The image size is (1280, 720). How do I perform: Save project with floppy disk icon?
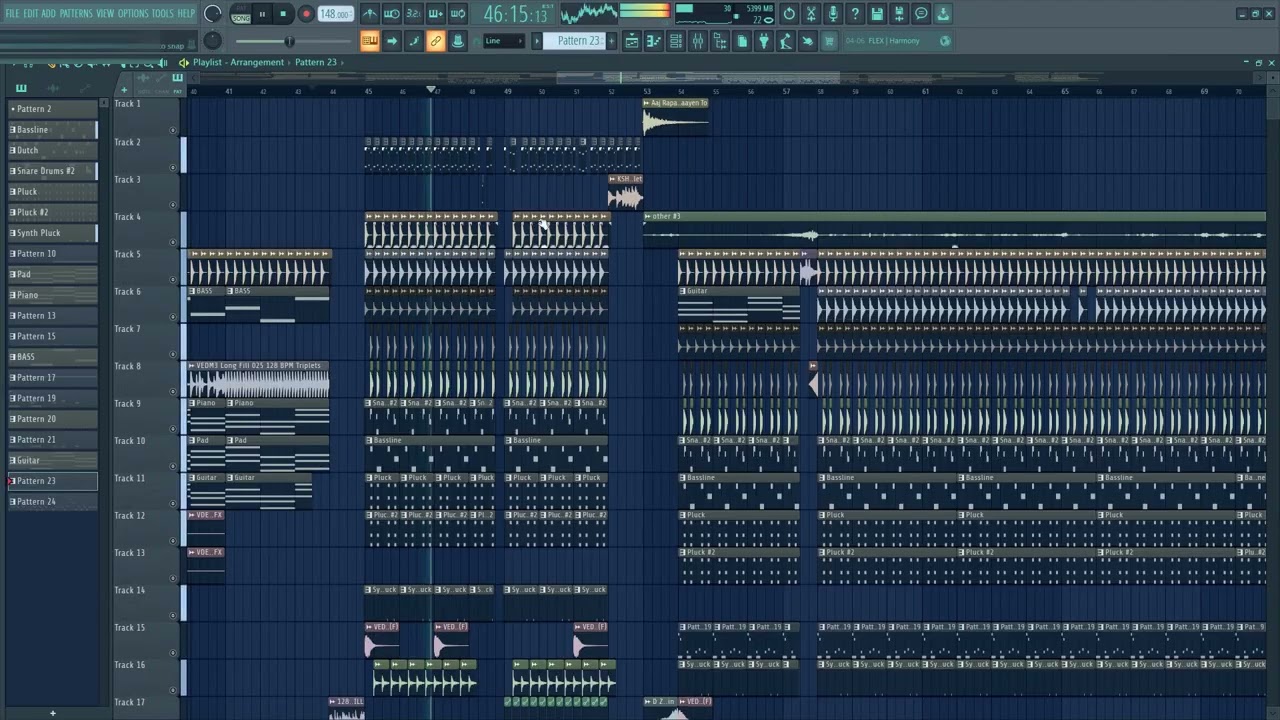click(877, 14)
